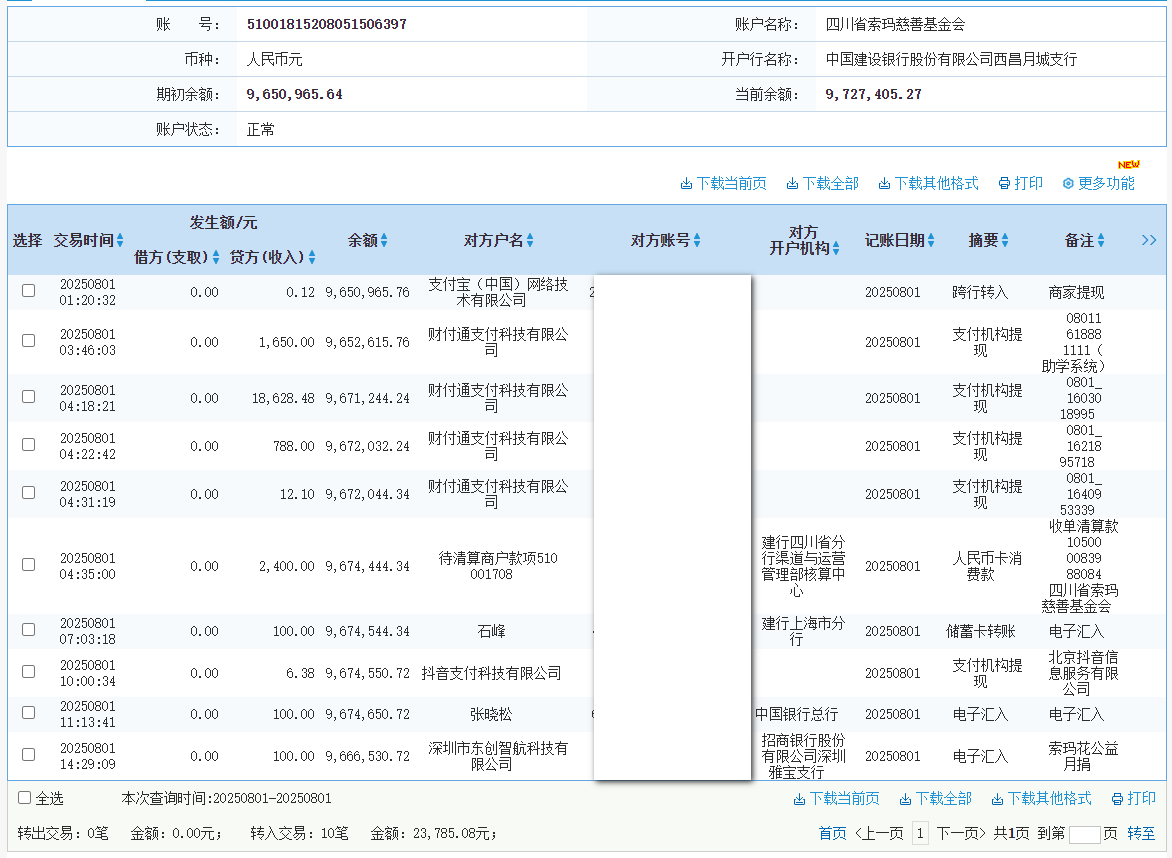The height and width of the screenshot is (858, 1172).
Task: Sort by 交易时间 using its arrow icon
Action: click(120, 241)
